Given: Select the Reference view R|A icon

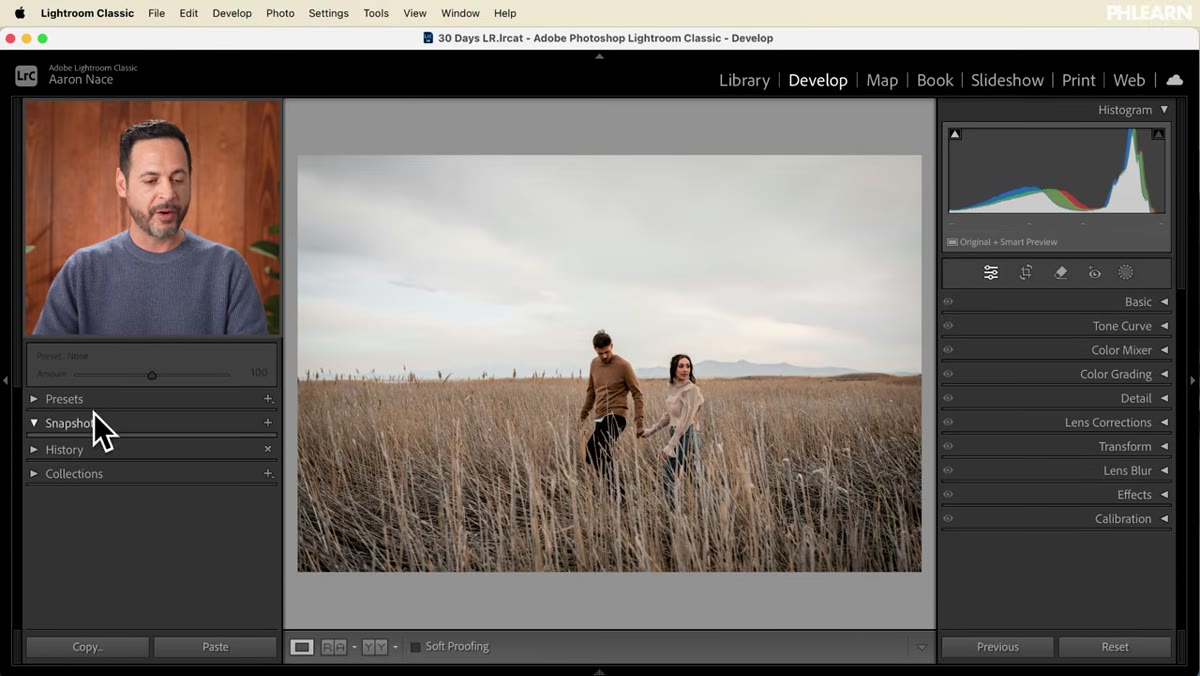Looking at the screenshot, I should coord(333,647).
